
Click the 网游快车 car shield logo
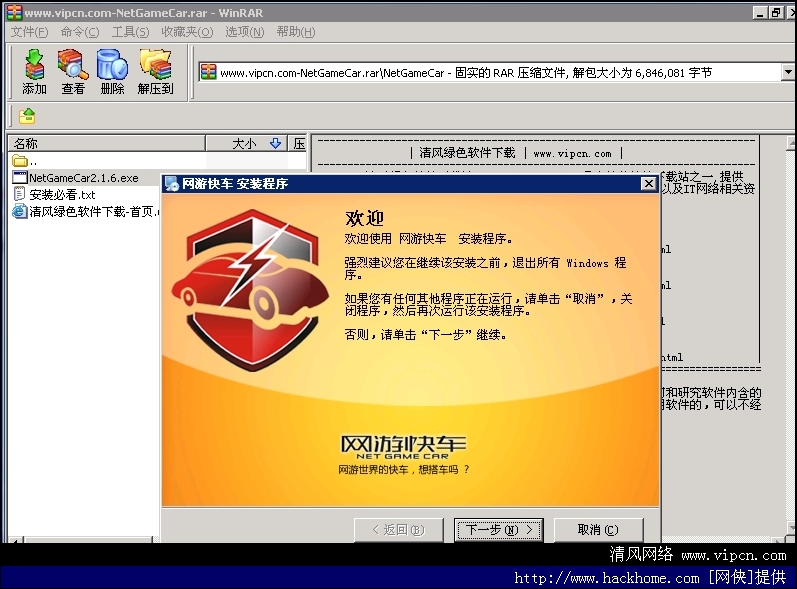tap(250, 290)
